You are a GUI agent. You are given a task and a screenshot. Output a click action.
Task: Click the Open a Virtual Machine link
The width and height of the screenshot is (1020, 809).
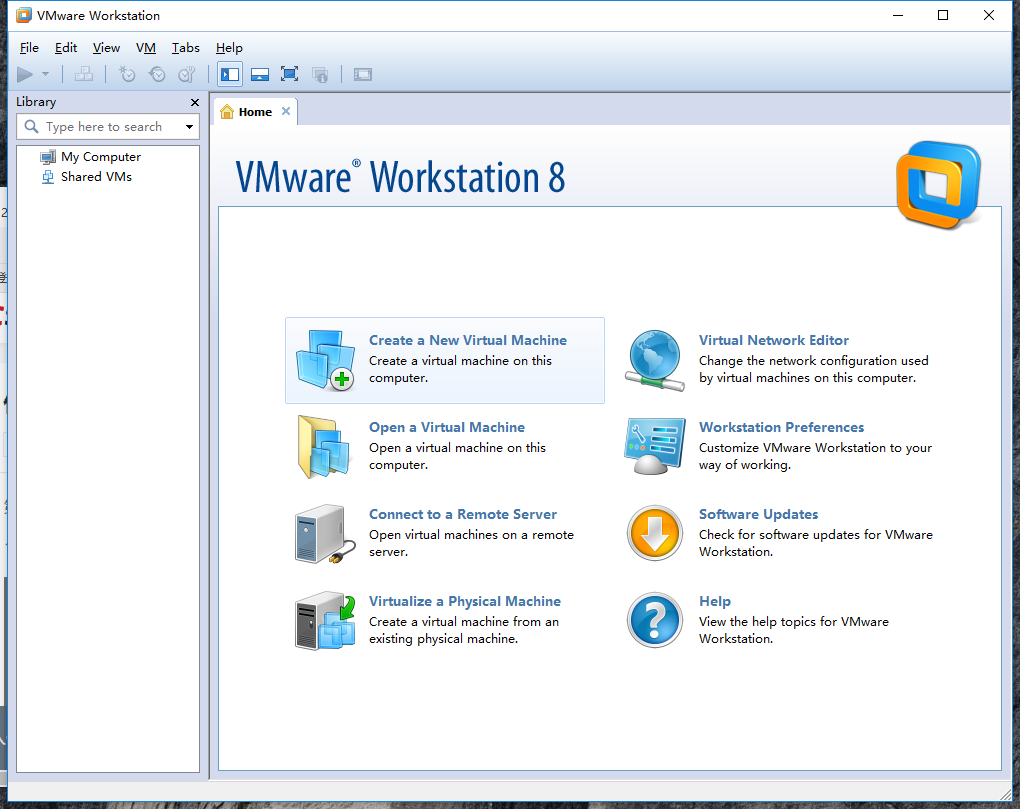pyautogui.click(x=447, y=427)
